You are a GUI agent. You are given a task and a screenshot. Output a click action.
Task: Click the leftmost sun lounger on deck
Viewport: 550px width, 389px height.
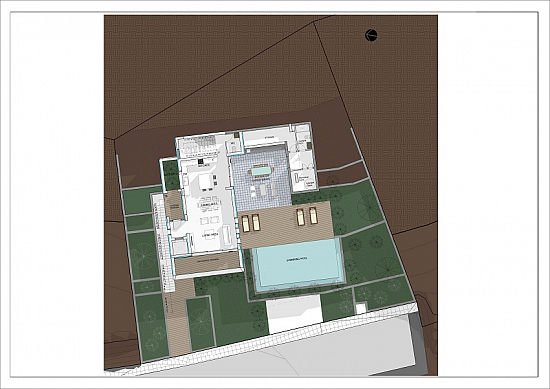pos(246,223)
